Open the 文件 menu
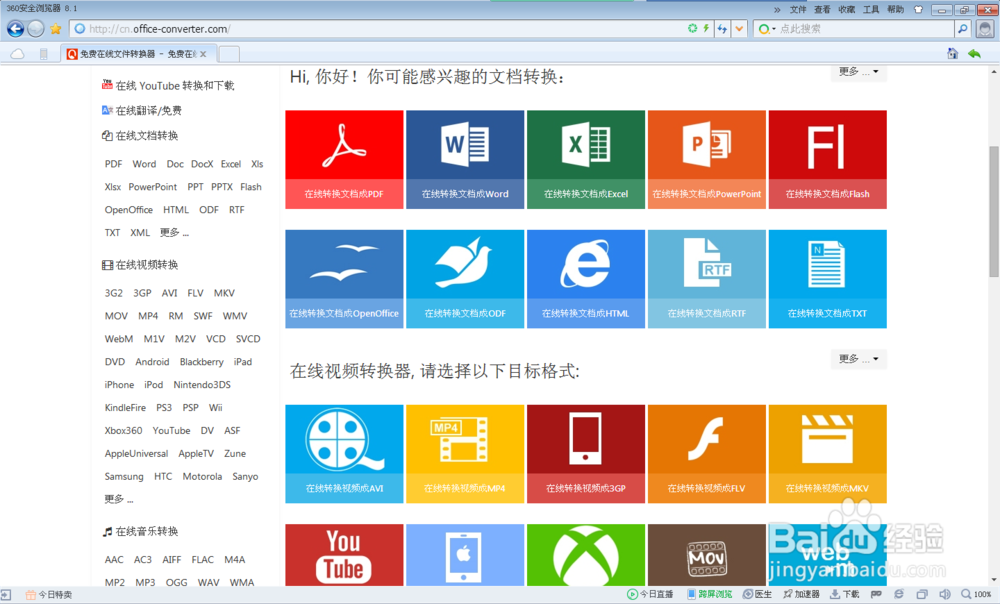Screen dimensions: 1000x604 click(x=798, y=10)
